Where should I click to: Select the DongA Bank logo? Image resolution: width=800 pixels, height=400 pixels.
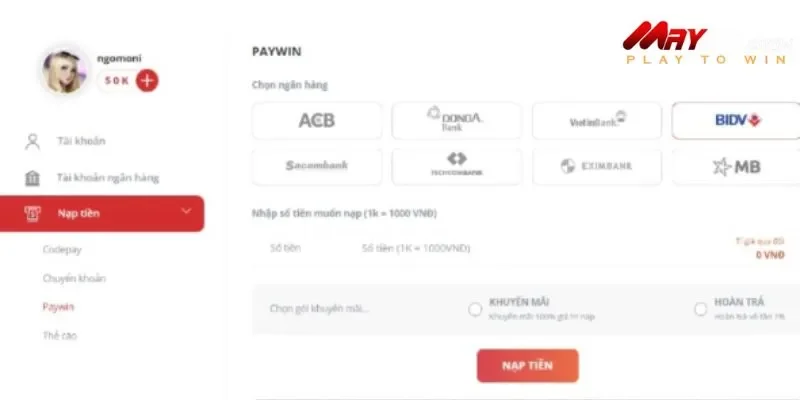tap(456, 121)
